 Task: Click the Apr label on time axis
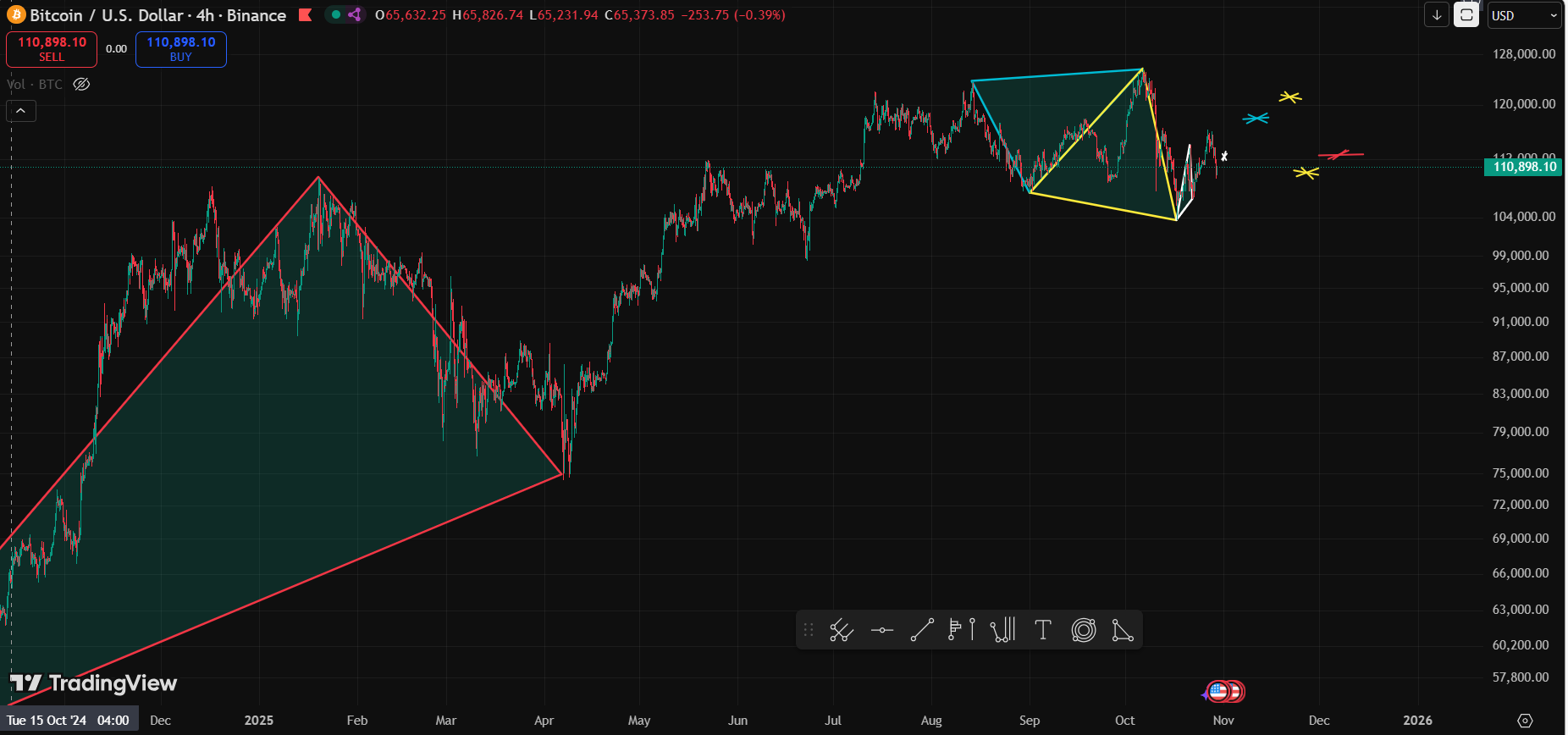[x=544, y=721]
